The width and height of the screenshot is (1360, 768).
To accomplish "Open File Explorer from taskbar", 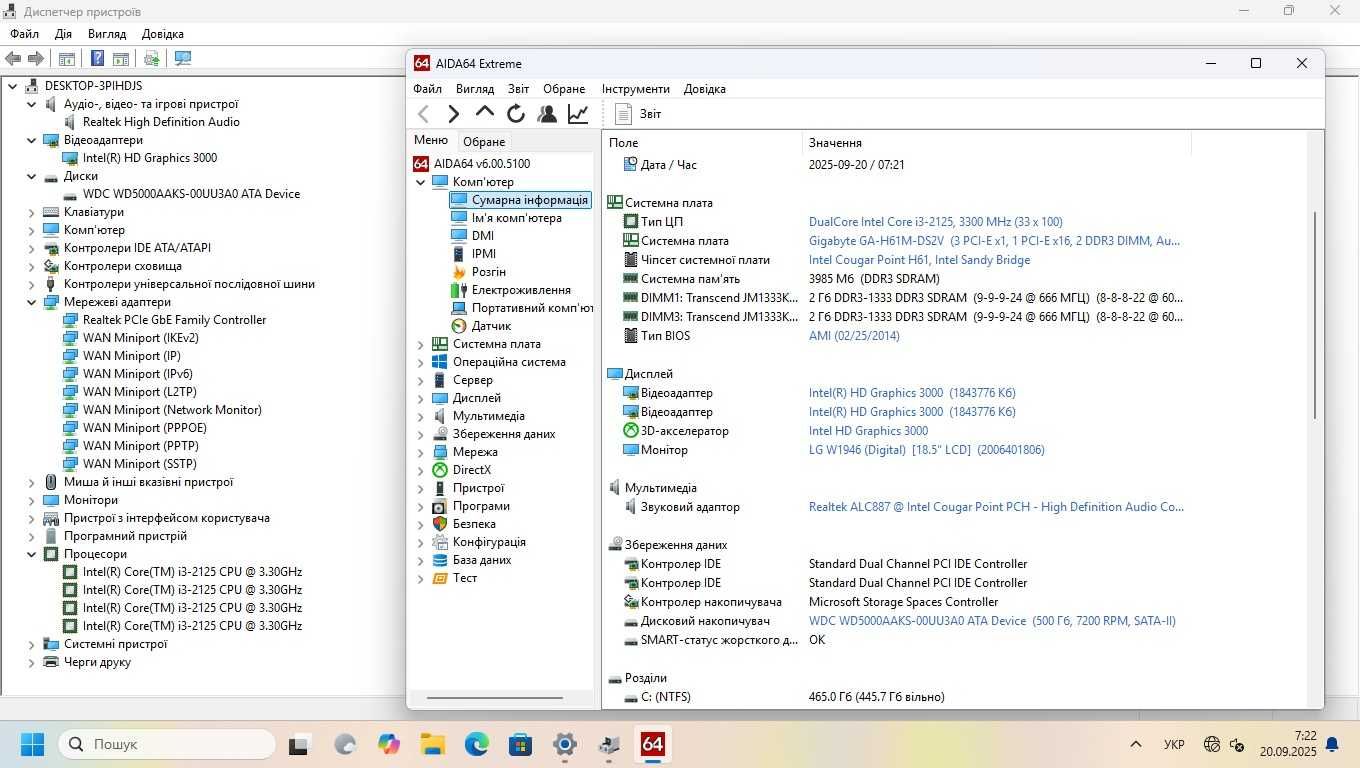I will (432, 745).
